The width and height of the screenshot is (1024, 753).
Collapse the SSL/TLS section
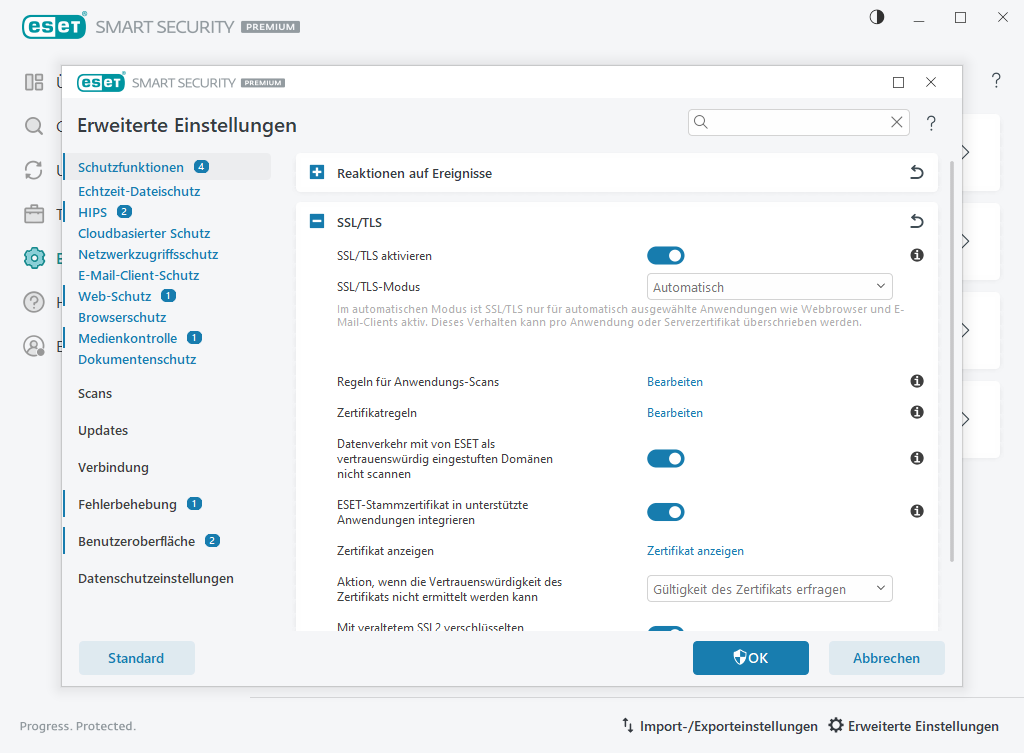coord(317,222)
